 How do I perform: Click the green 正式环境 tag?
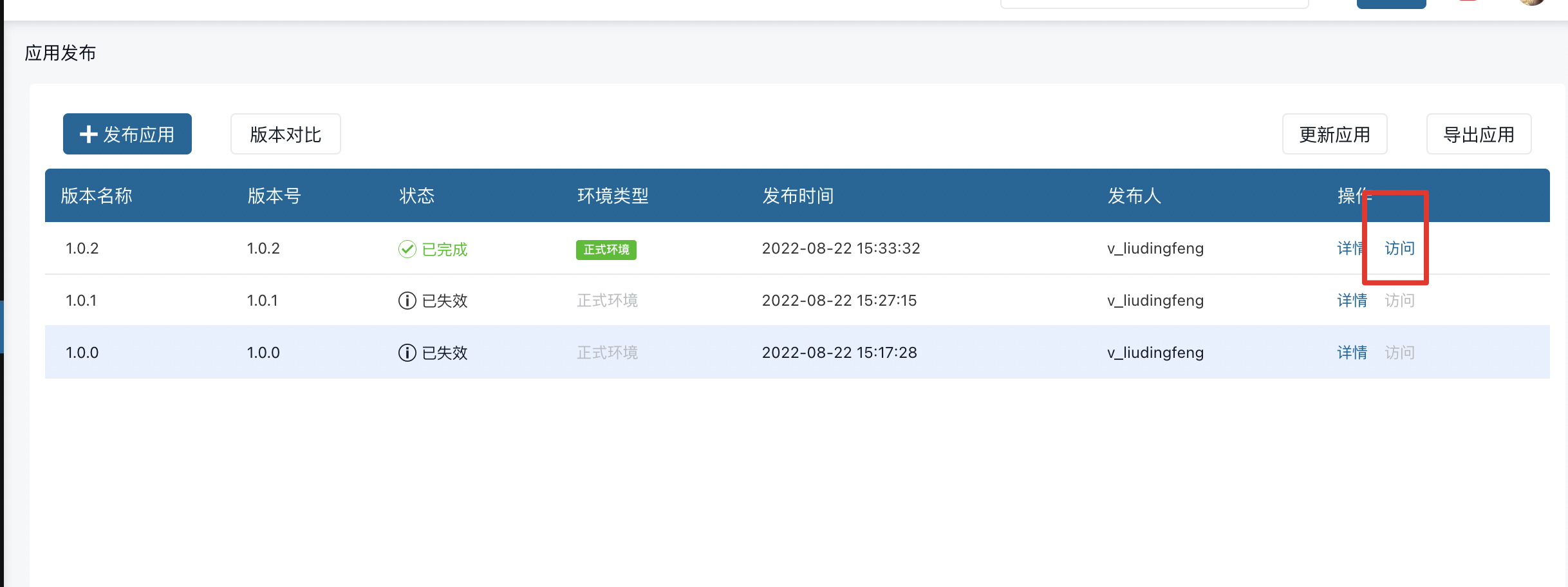click(x=606, y=250)
